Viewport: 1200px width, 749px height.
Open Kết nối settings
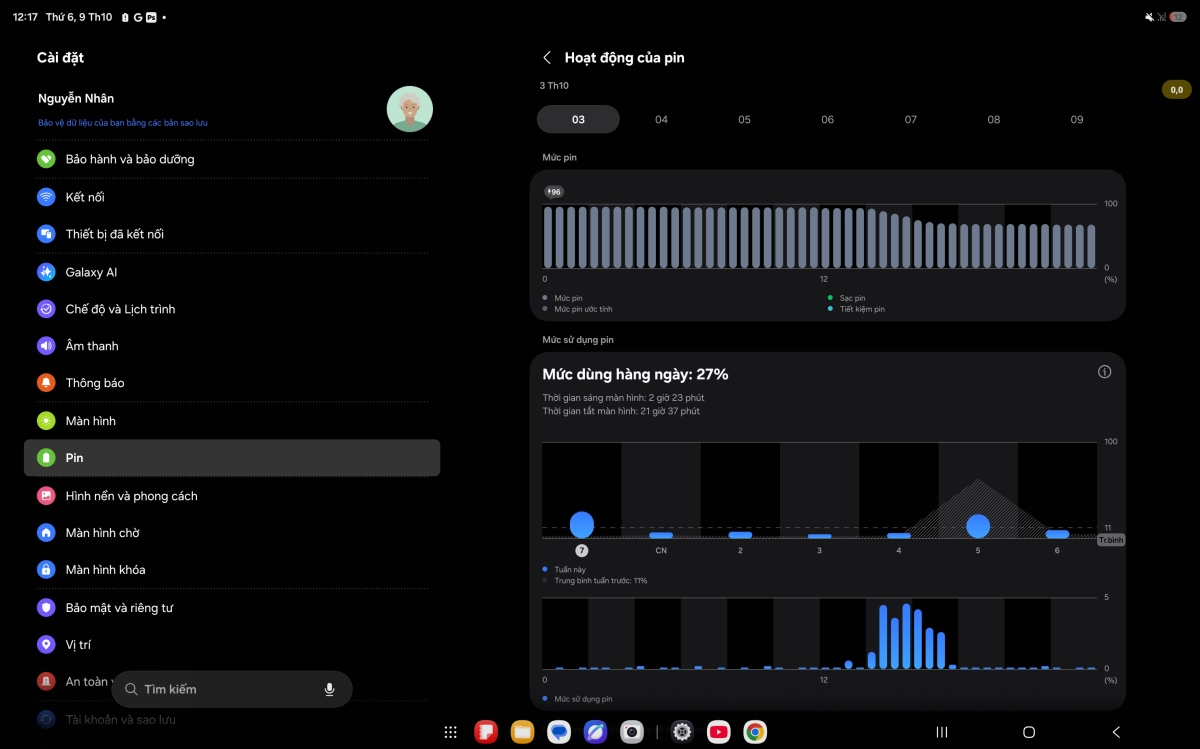click(232, 197)
